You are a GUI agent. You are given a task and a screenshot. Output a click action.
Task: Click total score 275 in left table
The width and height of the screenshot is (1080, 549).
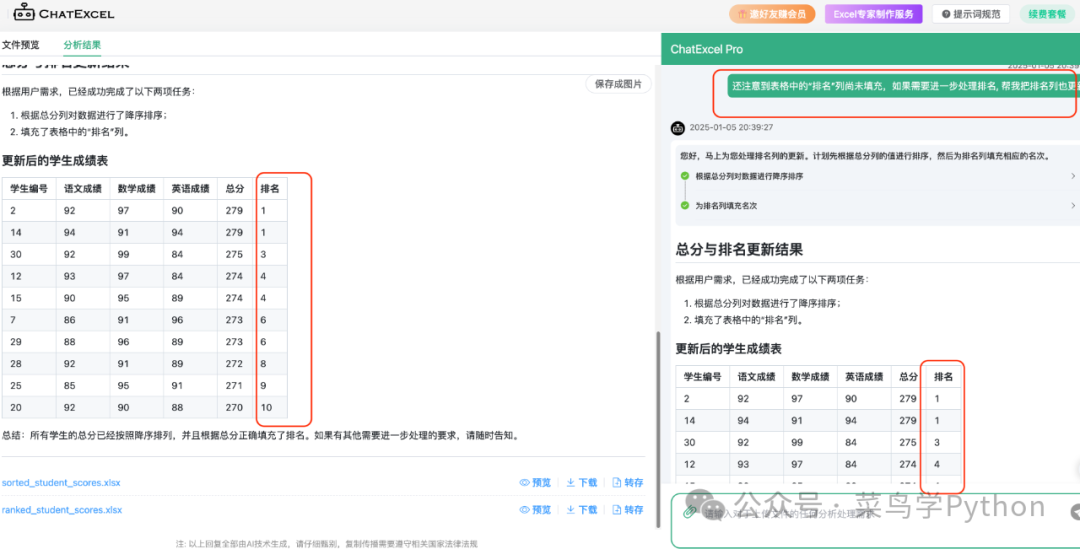(234, 254)
